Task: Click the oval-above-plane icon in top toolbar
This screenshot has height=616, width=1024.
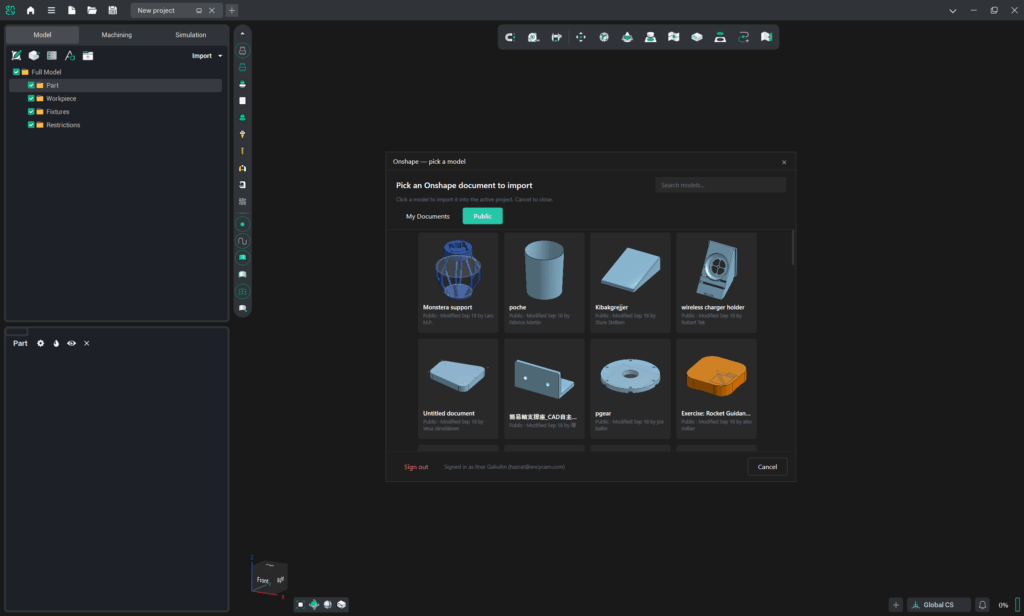Action: (x=720, y=37)
